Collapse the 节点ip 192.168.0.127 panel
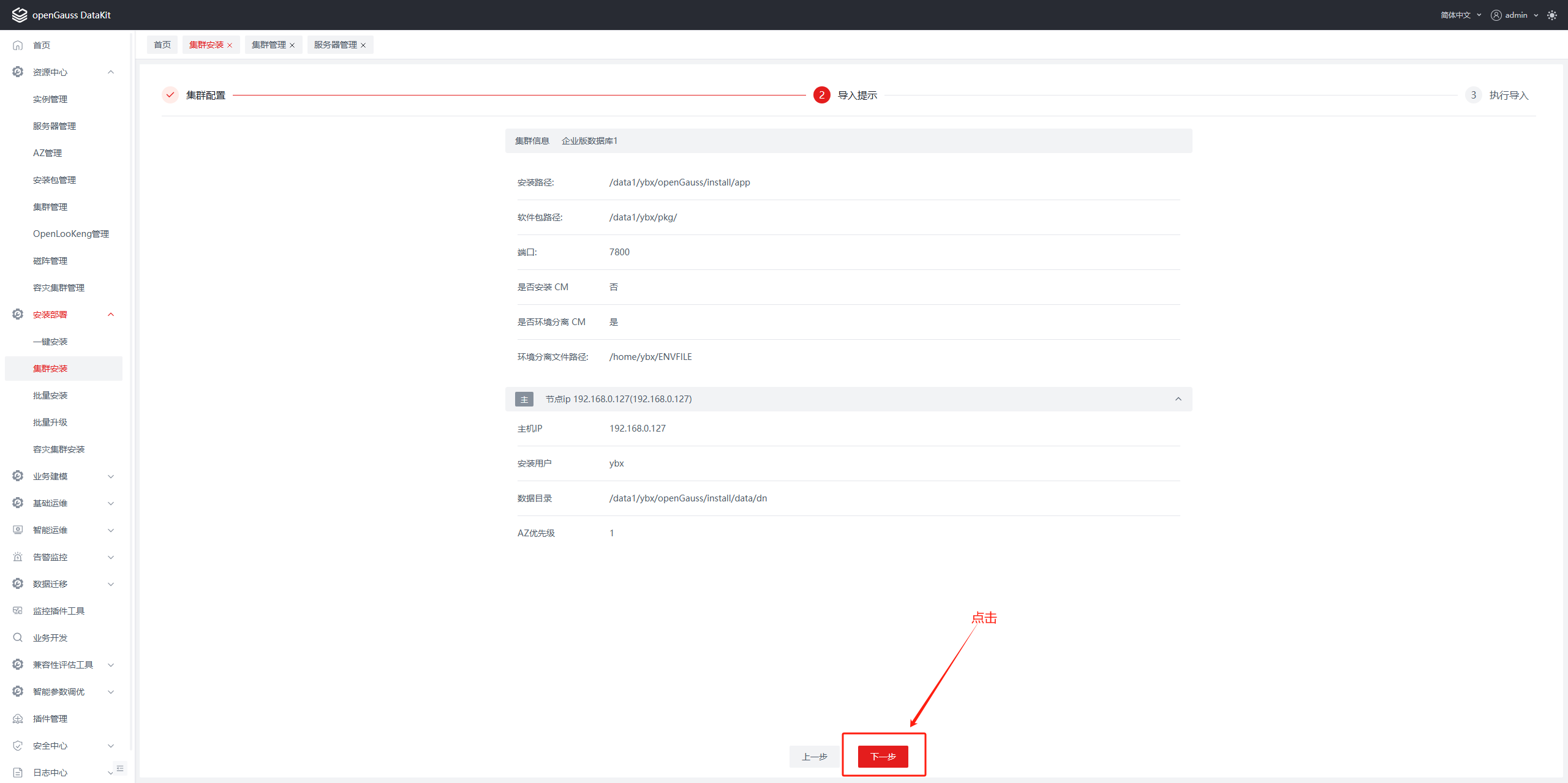The width and height of the screenshot is (1568, 783). point(1178,399)
